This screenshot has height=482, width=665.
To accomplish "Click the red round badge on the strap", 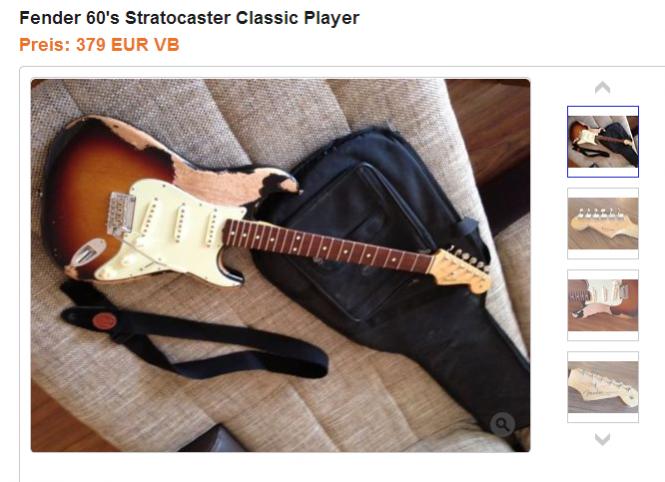I will (105, 321).
